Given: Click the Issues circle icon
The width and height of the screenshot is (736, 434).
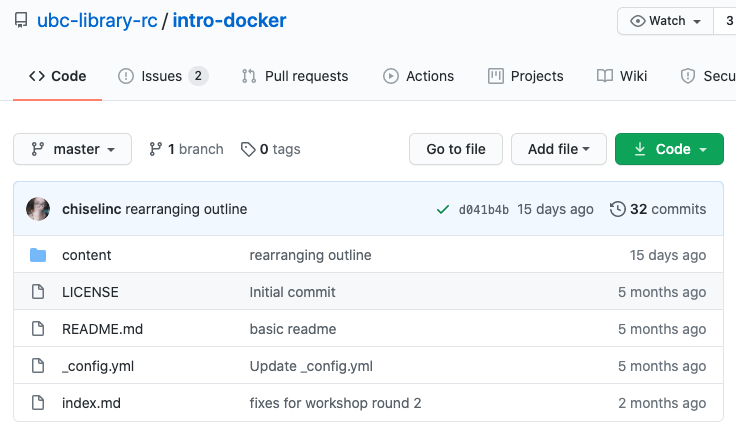Looking at the screenshot, I should pyautogui.click(x=126, y=76).
